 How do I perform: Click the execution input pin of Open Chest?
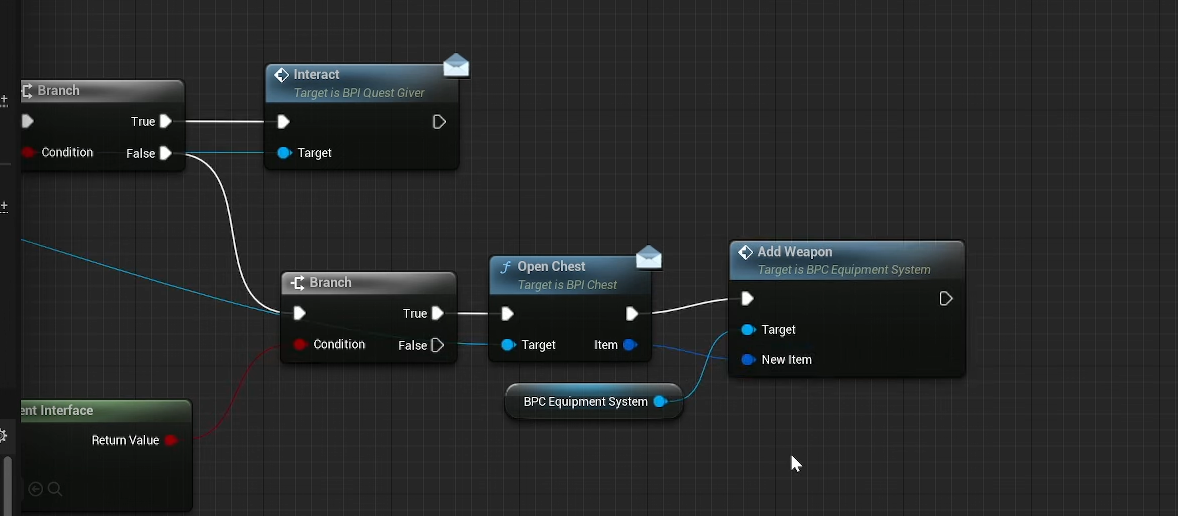[x=507, y=314]
